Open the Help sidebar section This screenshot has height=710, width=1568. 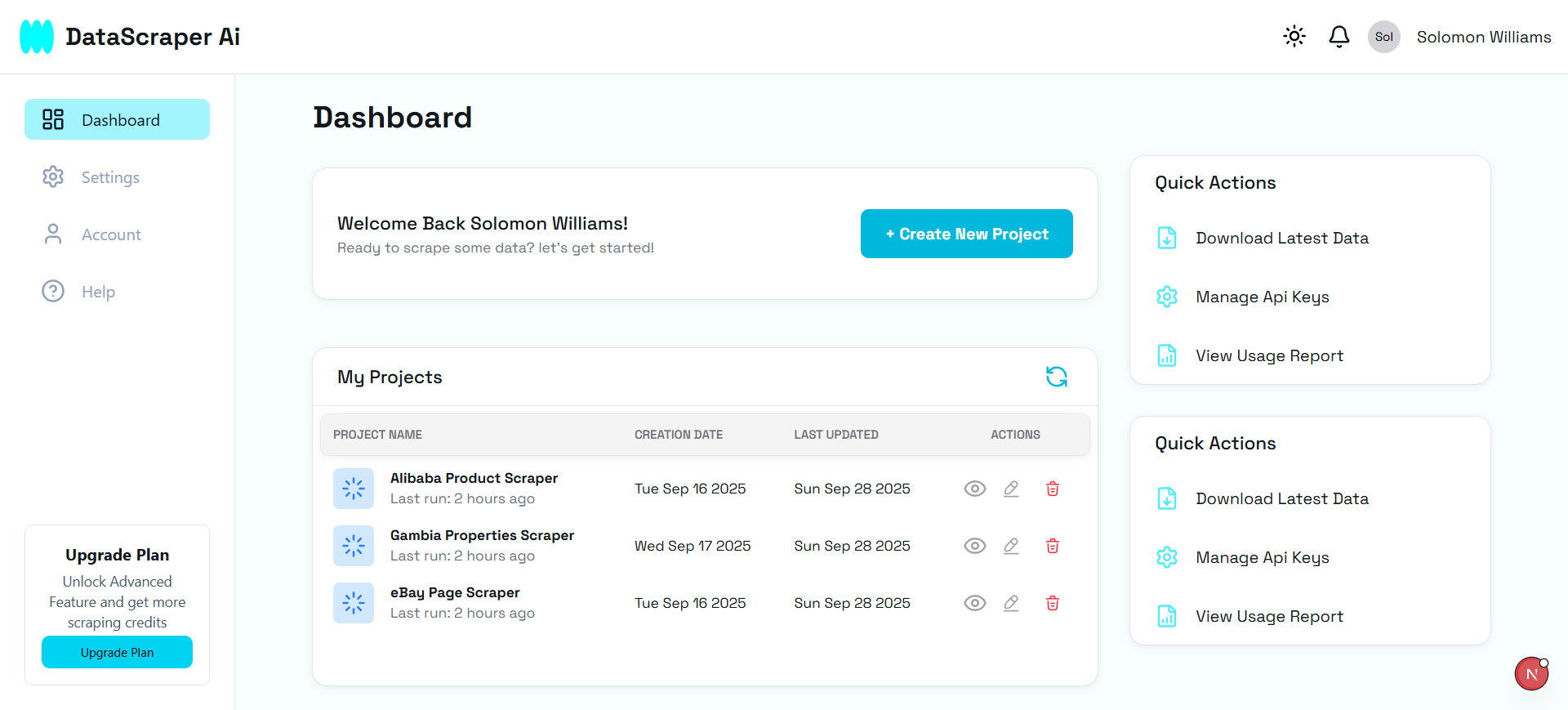(98, 292)
